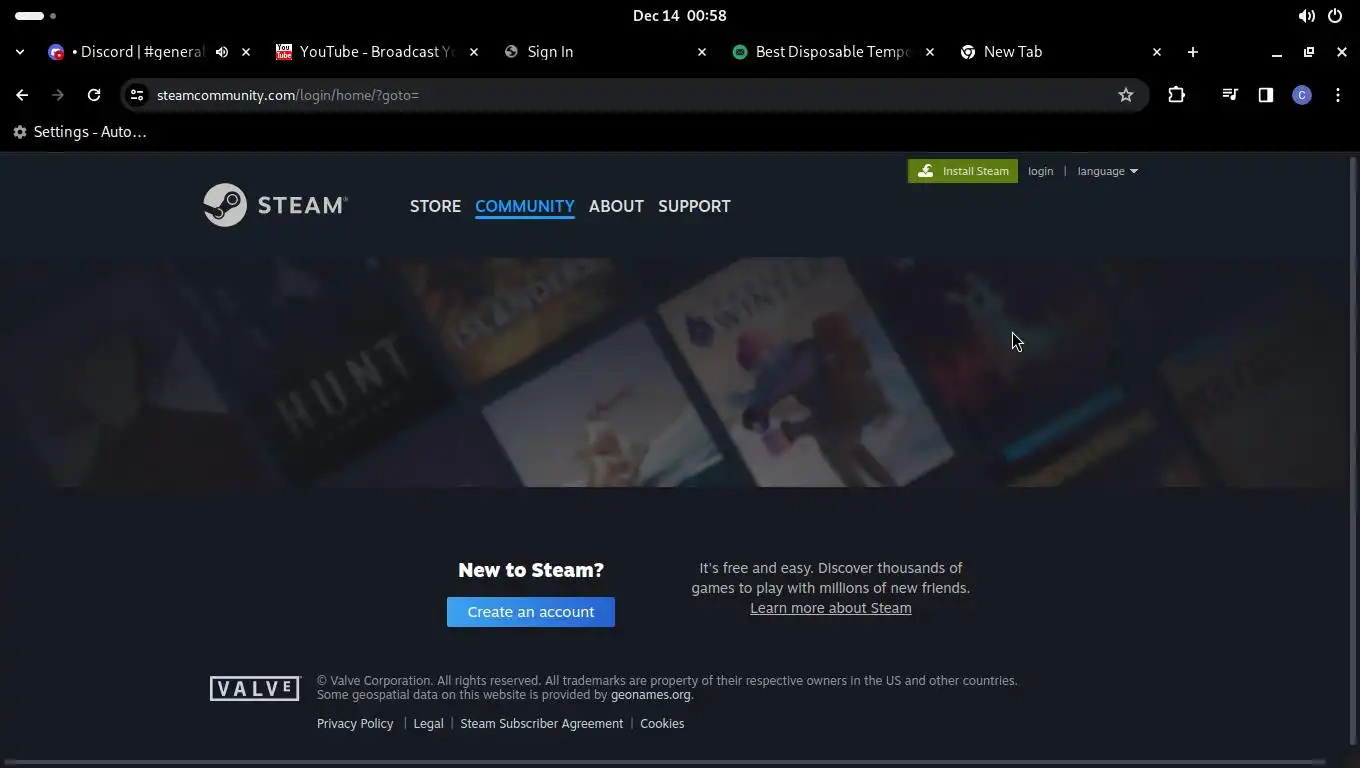Open the Legal footer link
1360x768 pixels.
(428, 724)
